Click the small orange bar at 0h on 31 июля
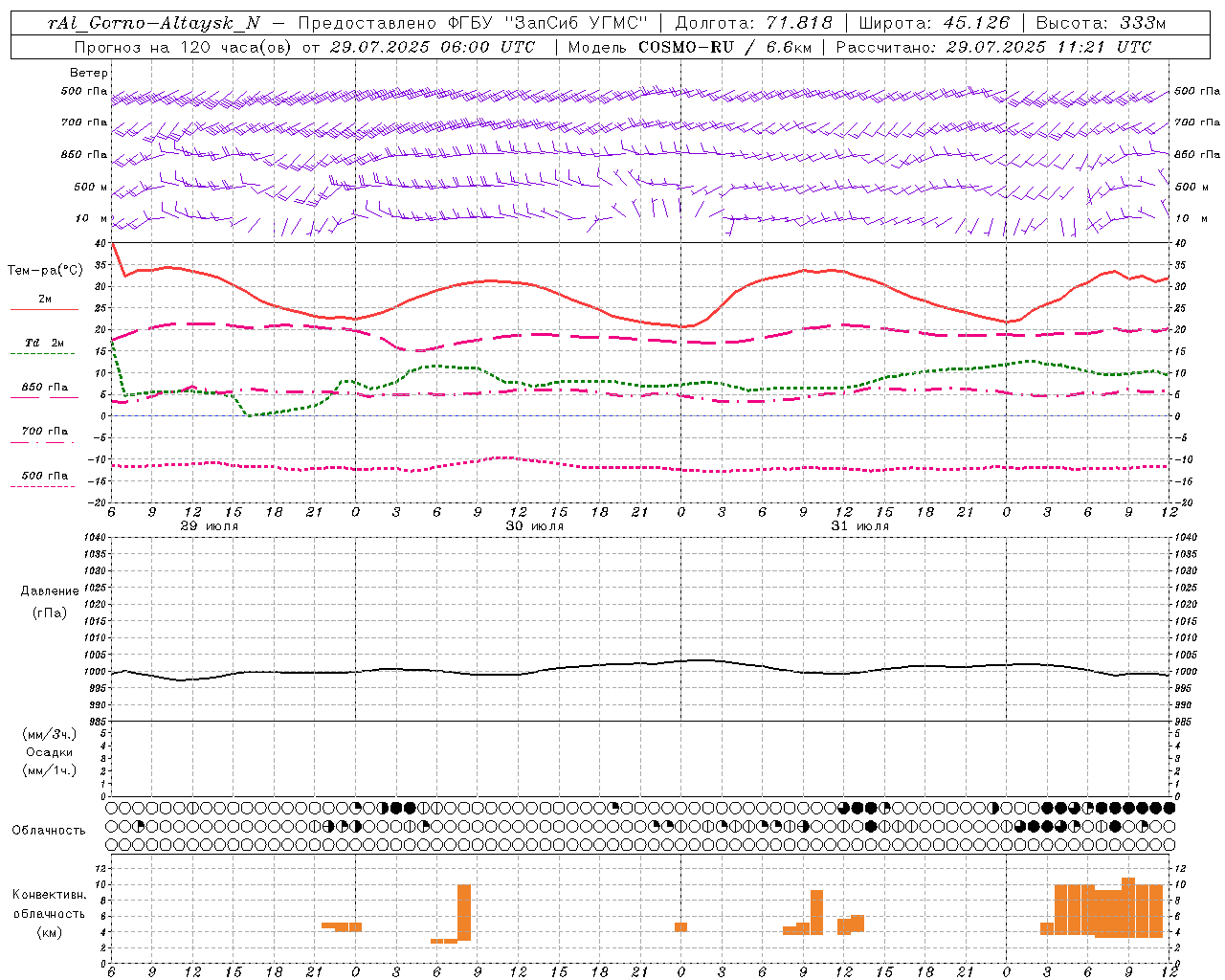This screenshot has width=1225, height=980. [680, 926]
